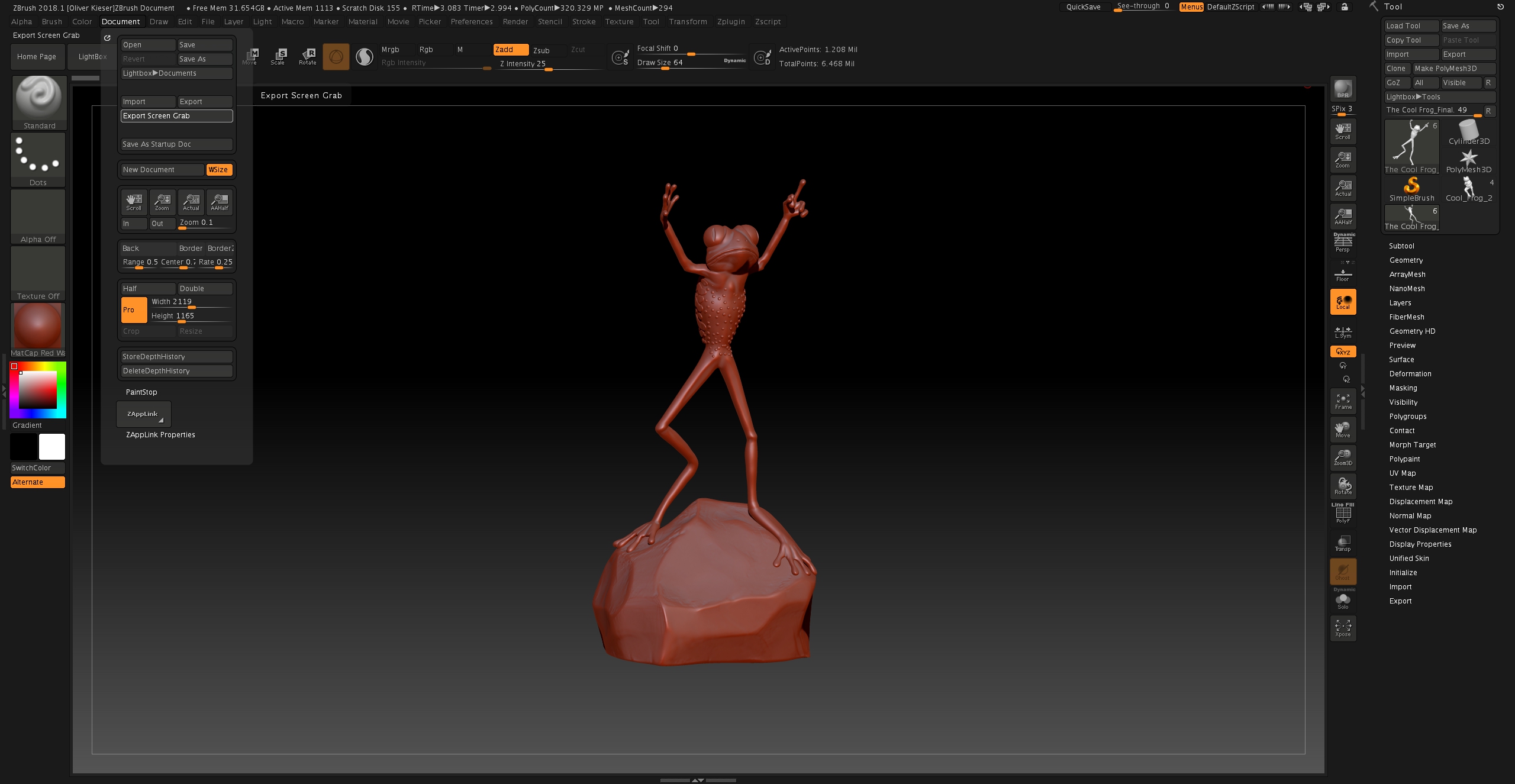Image resolution: width=1515 pixels, height=784 pixels.
Task: Select the right shelf Zoom icon
Action: 1343,159
